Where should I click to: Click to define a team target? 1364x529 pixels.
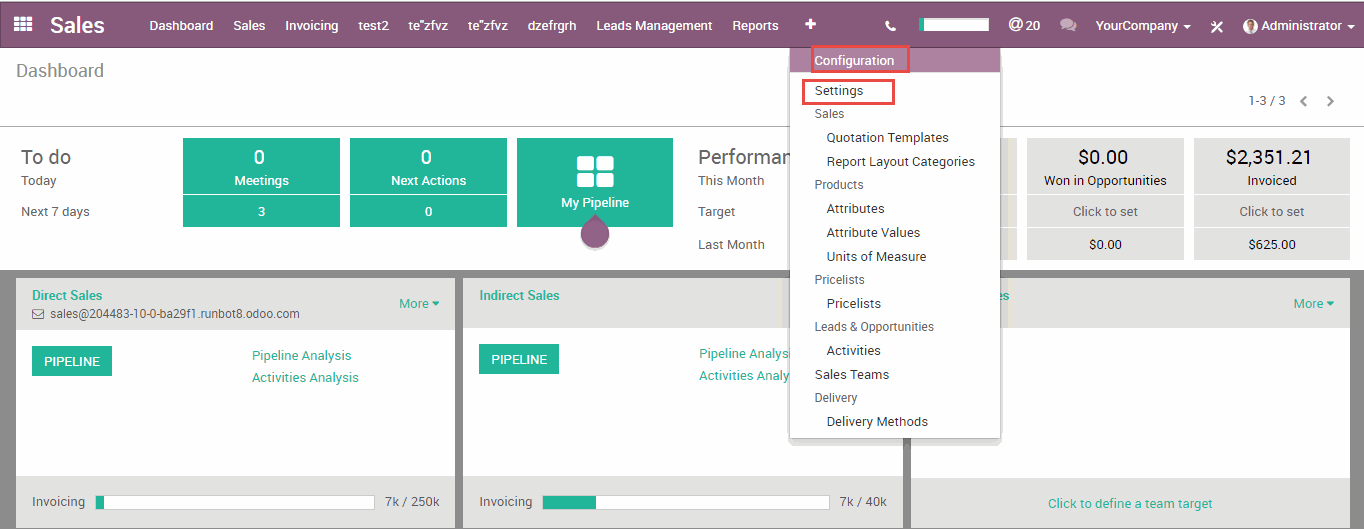[x=1130, y=504]
